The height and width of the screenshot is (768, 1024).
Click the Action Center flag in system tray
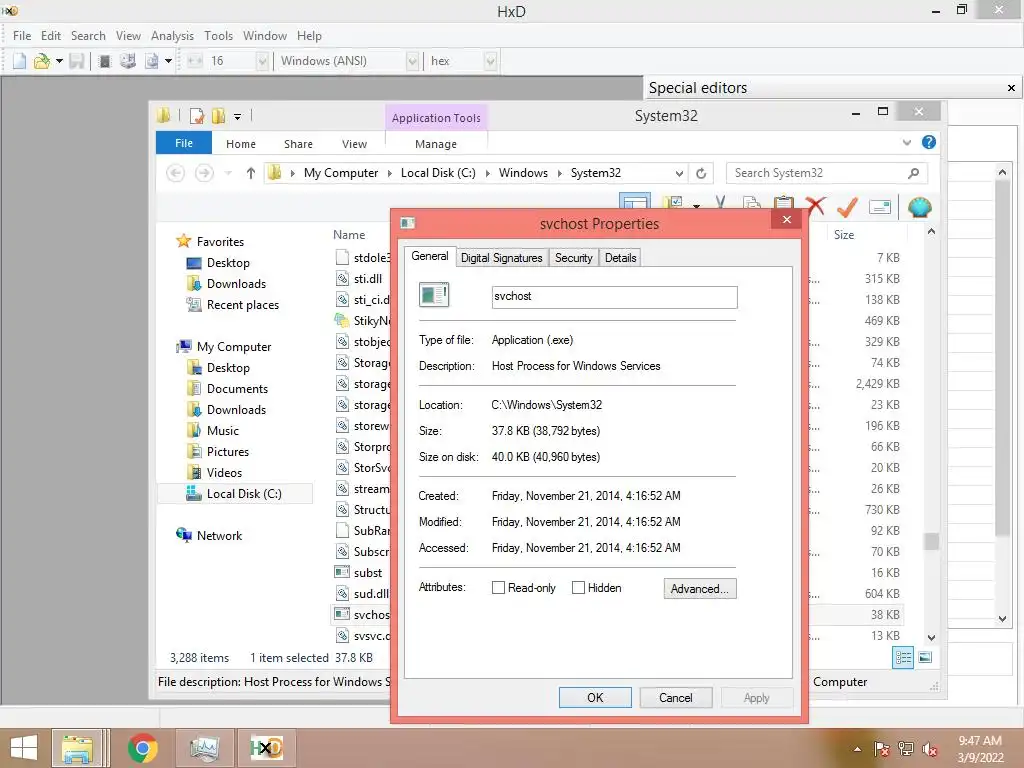click(x=882, y=749)
